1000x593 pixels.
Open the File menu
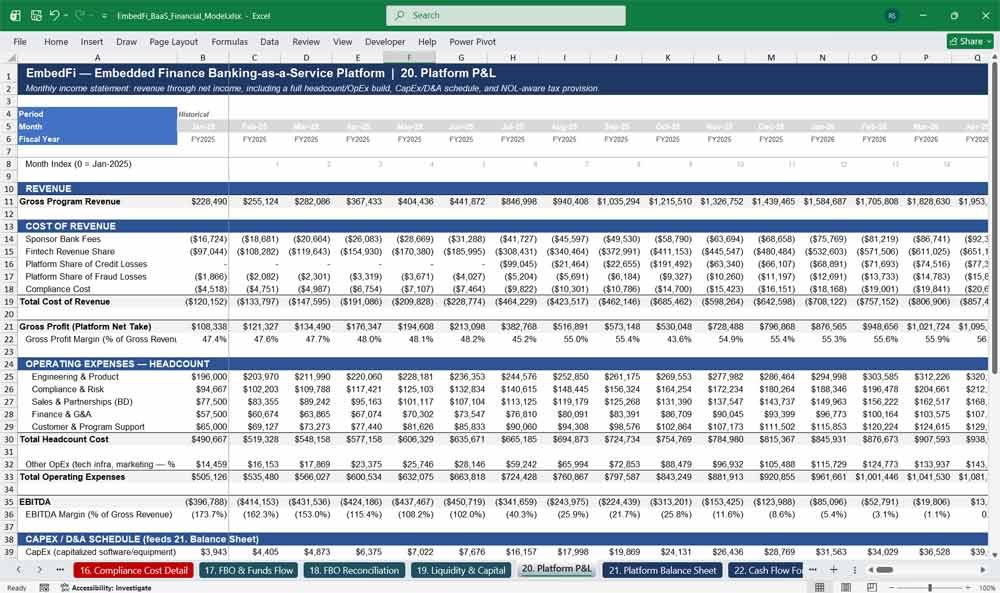tap(20, 41)
